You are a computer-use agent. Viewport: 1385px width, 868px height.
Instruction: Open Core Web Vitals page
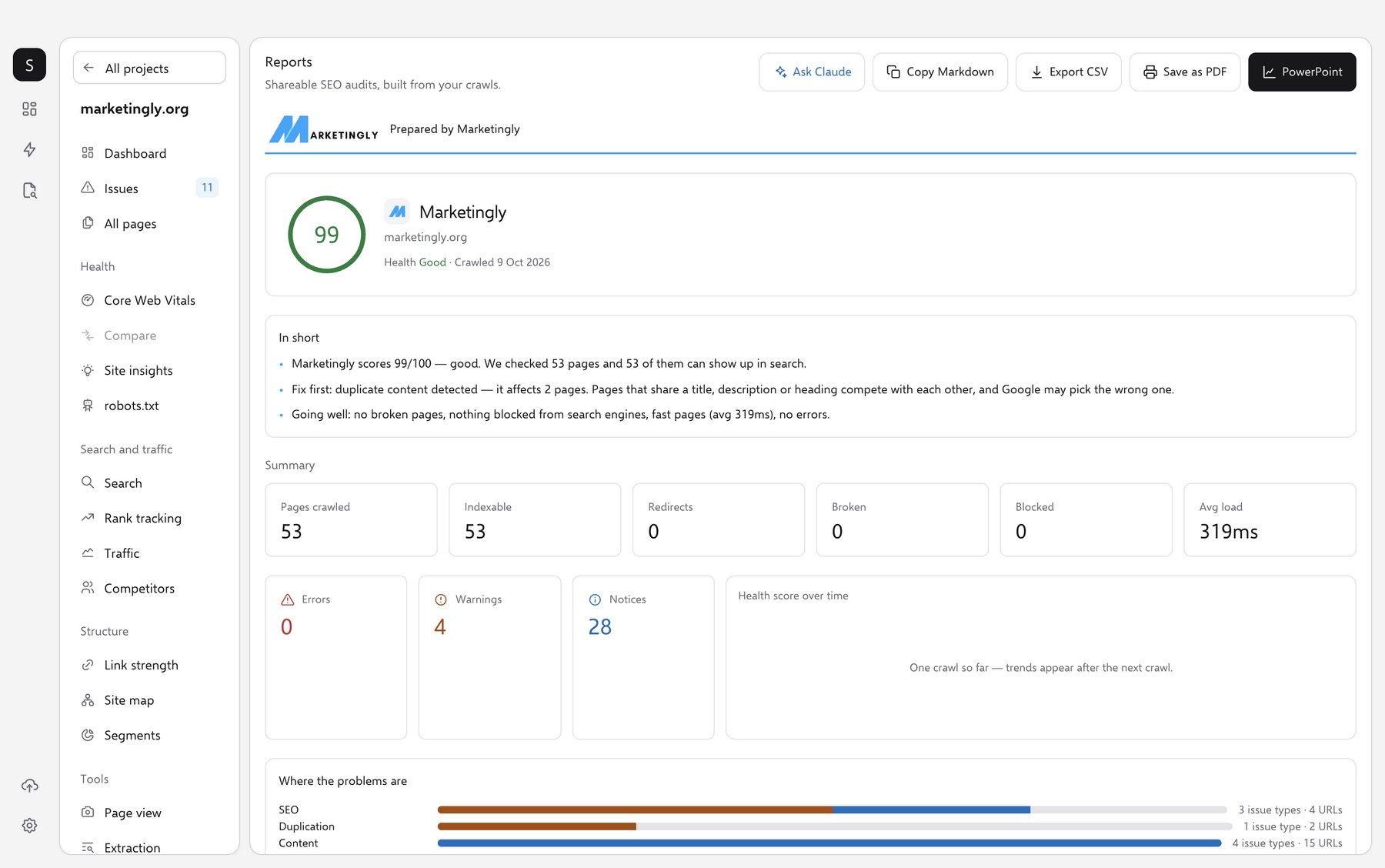(149, 300)
